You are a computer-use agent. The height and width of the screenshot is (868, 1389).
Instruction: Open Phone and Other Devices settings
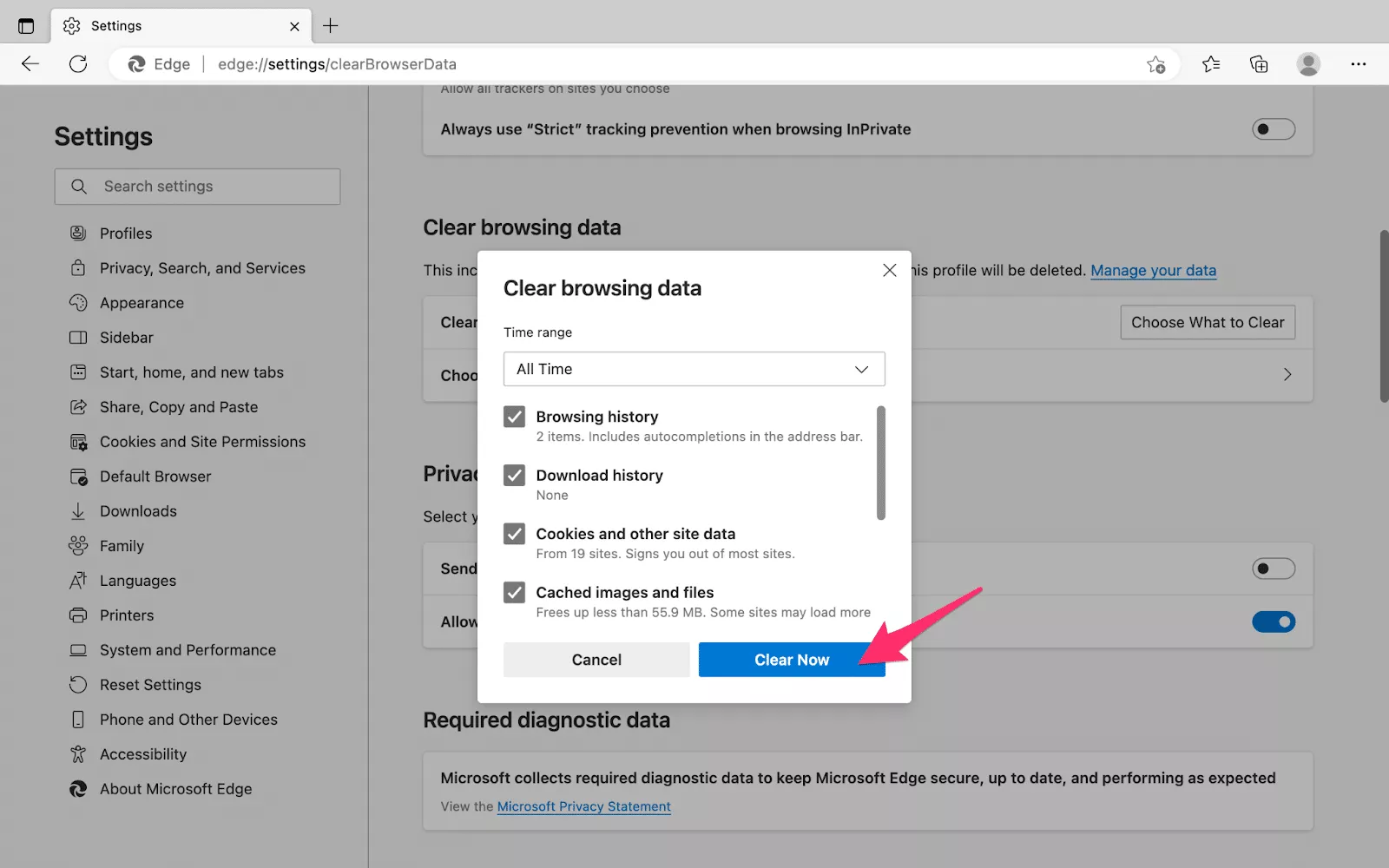click(188, 720)
